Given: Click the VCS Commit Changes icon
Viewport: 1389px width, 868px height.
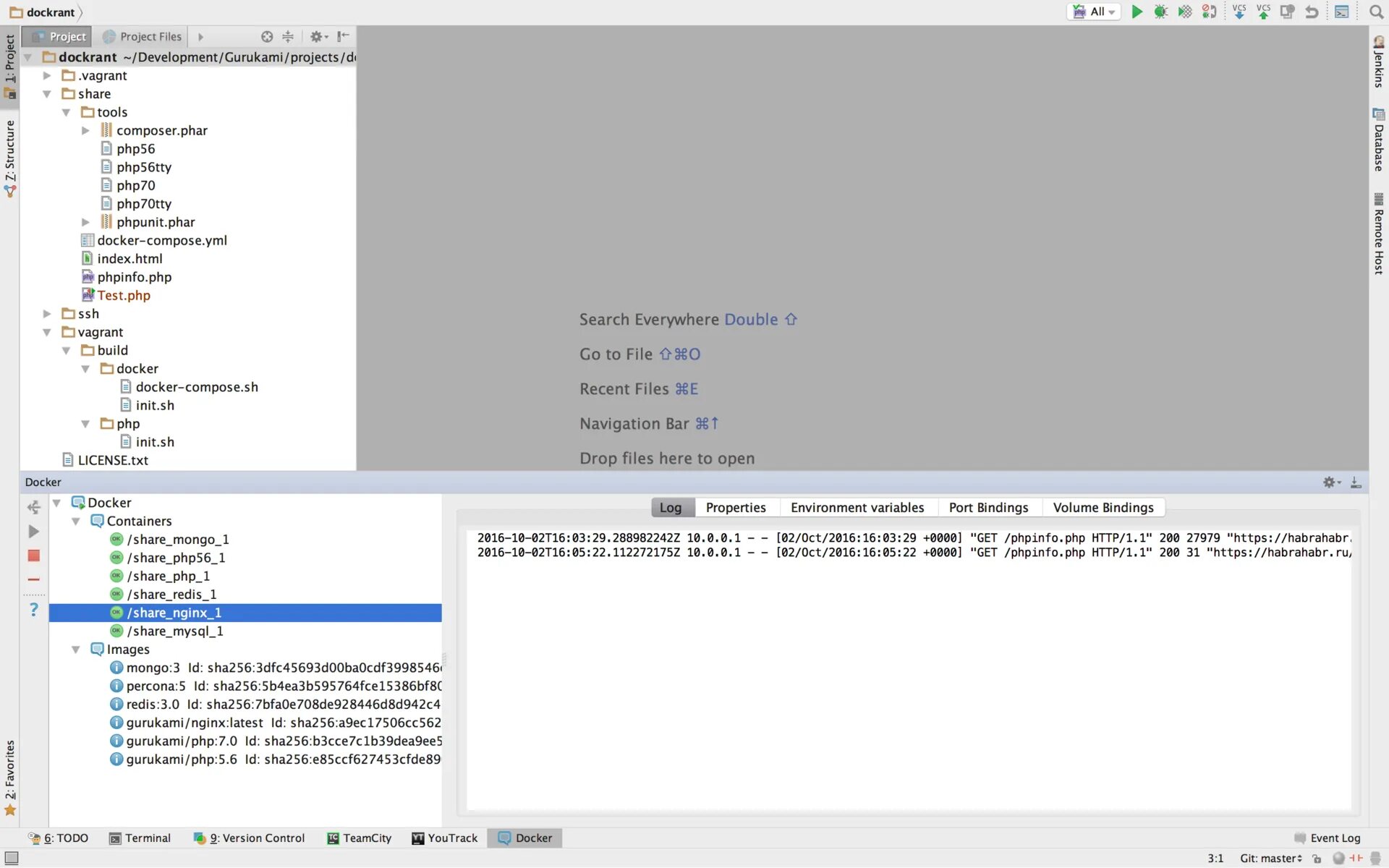Looking at the screenshot, I should [x=1263, y=12].
